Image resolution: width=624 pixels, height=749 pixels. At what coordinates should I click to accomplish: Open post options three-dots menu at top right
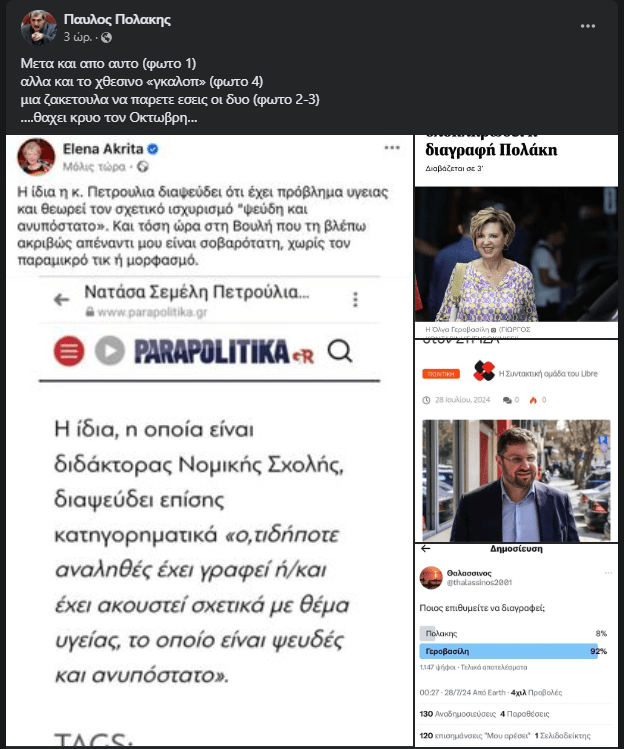(x=587, y=26)
